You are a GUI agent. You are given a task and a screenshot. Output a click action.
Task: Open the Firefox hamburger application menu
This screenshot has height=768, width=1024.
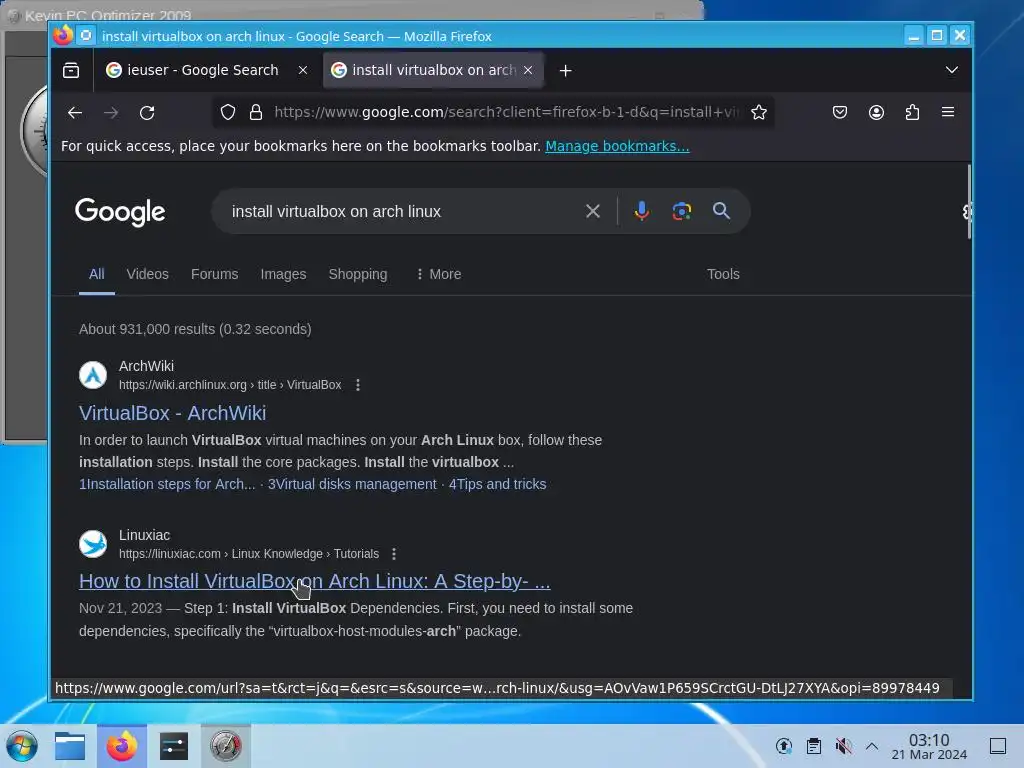point(948,112)
